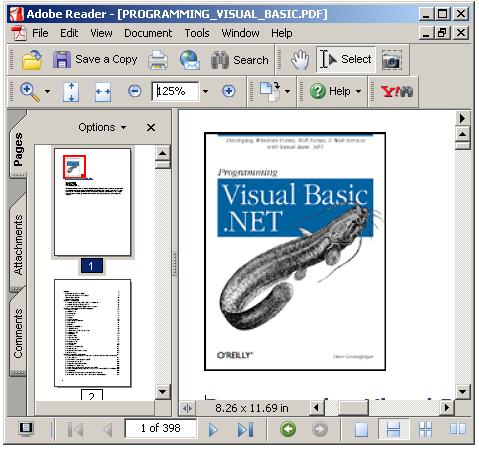The height and width of the screenshot is (451, 479).
Task: Click page size 8.26 x 11.69 in
Action: point(252,408)
